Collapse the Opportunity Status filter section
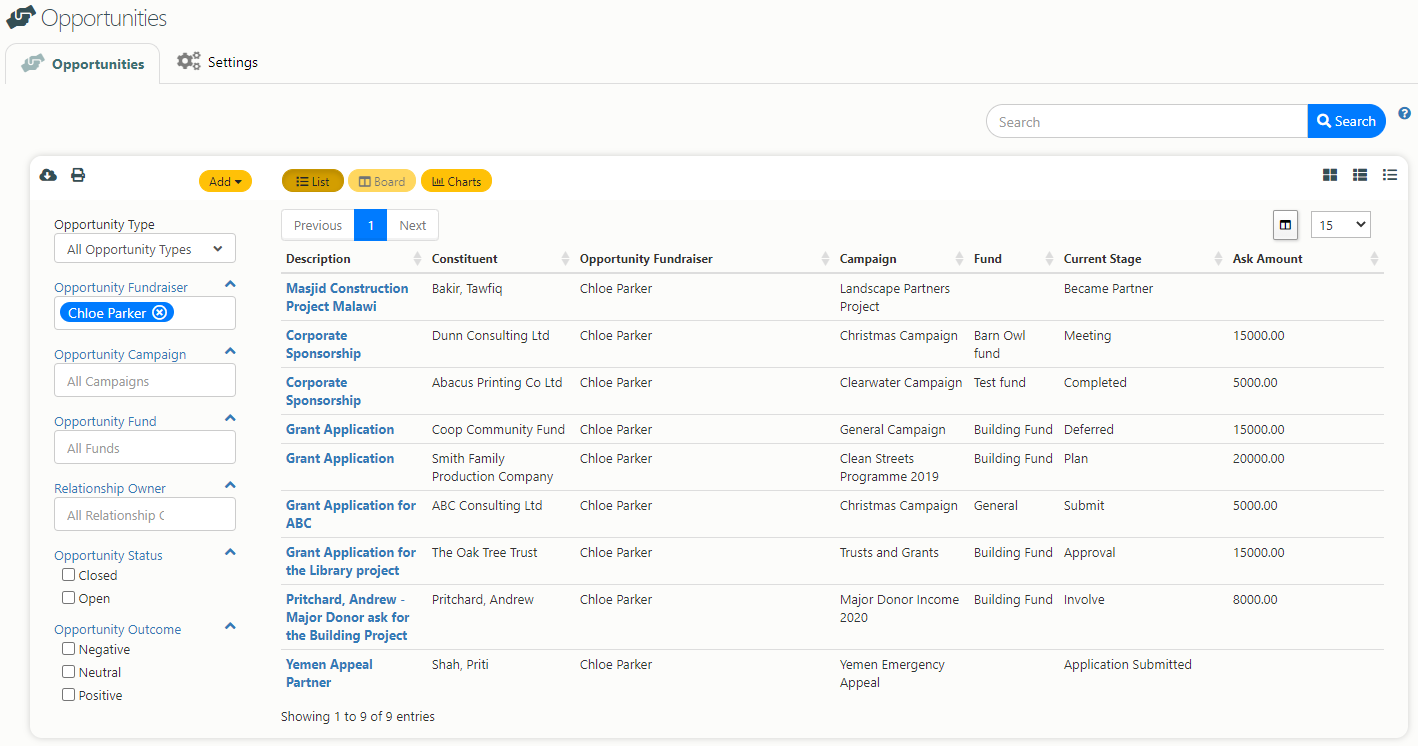 tap(230, 553)
